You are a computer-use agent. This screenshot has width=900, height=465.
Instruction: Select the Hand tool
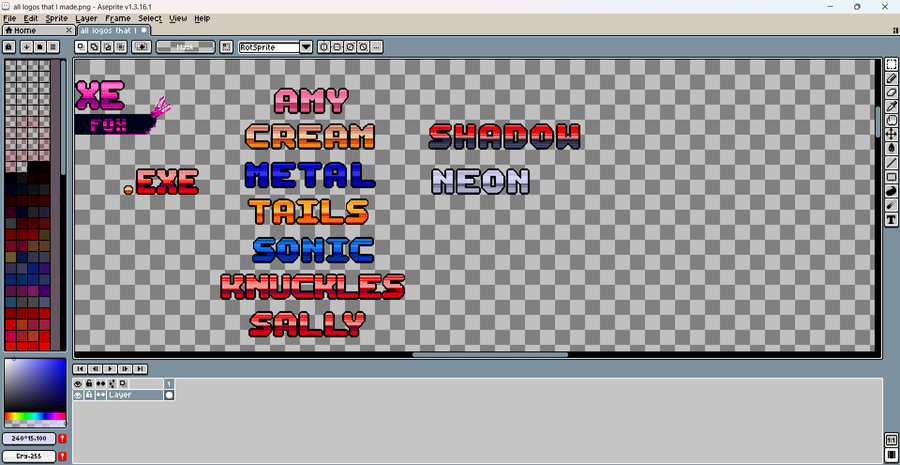click(891, 120)
